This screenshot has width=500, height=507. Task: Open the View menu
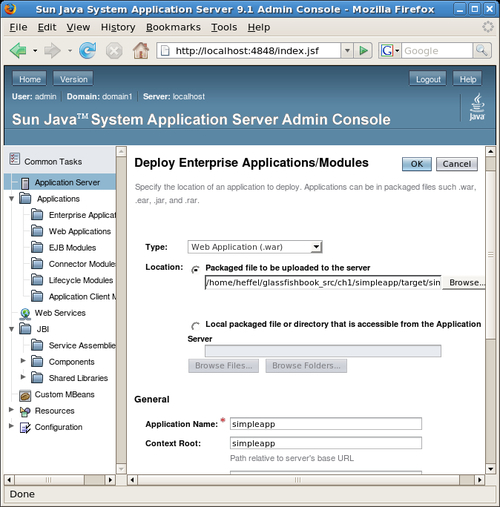pos(78,27)
